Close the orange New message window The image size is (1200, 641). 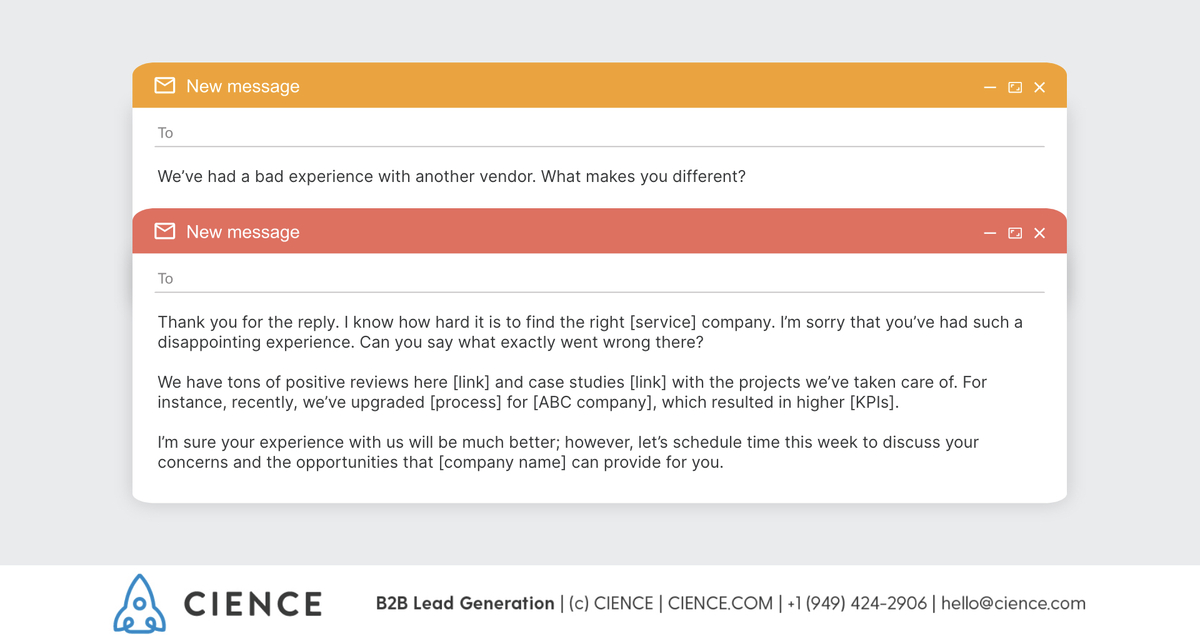(x=1040, y=88)
